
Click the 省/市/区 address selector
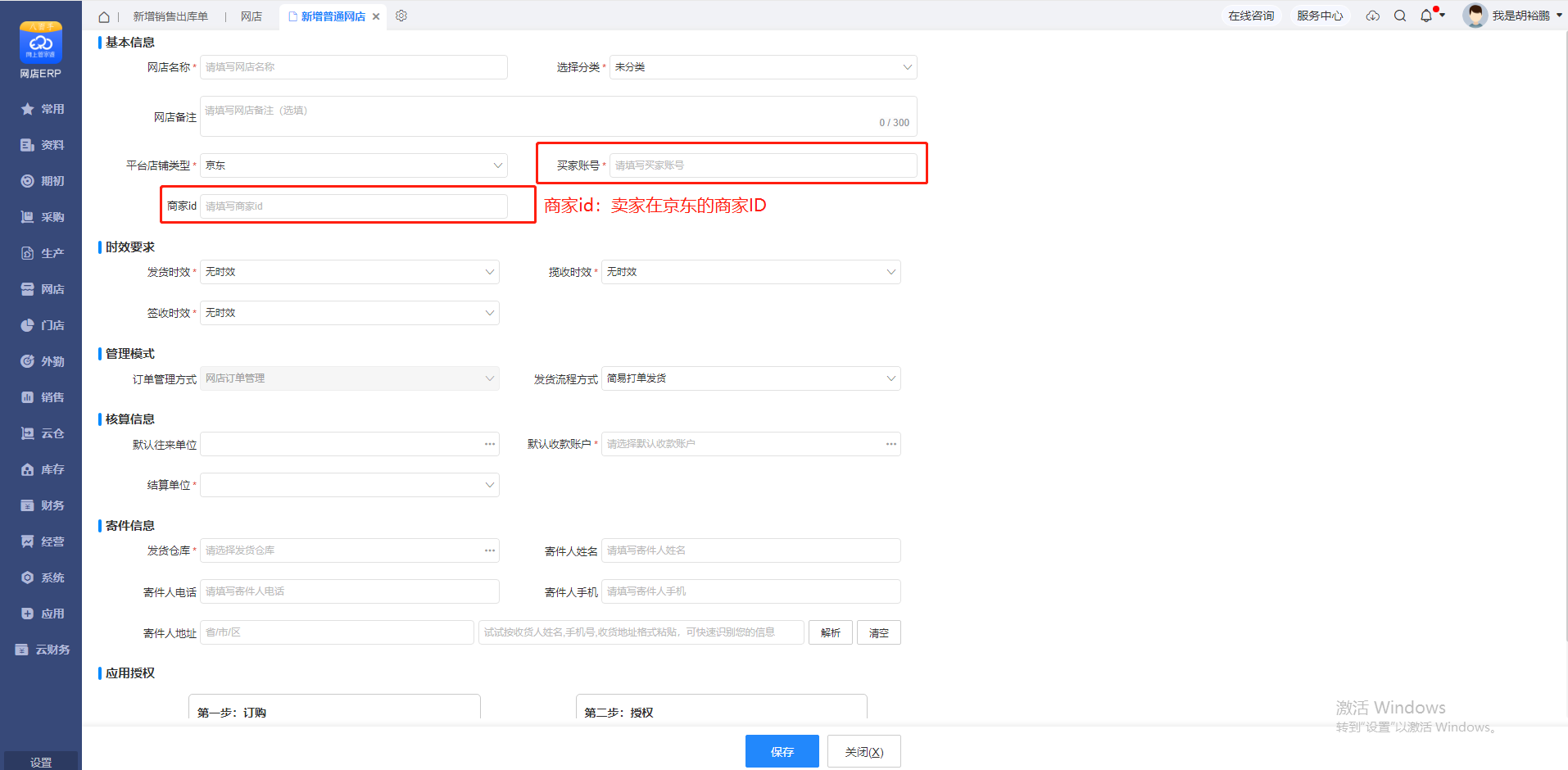(x=337, y=632)
